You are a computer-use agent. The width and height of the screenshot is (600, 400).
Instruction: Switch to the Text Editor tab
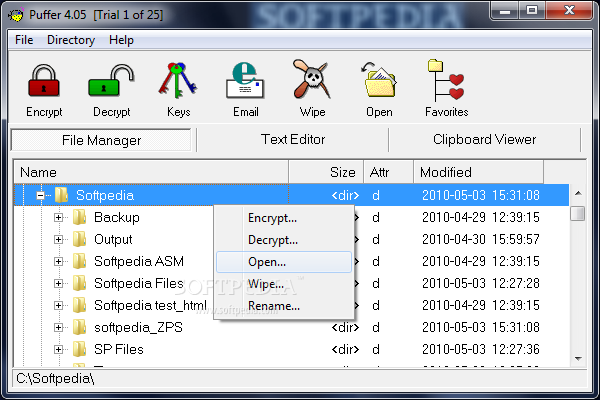293,139
